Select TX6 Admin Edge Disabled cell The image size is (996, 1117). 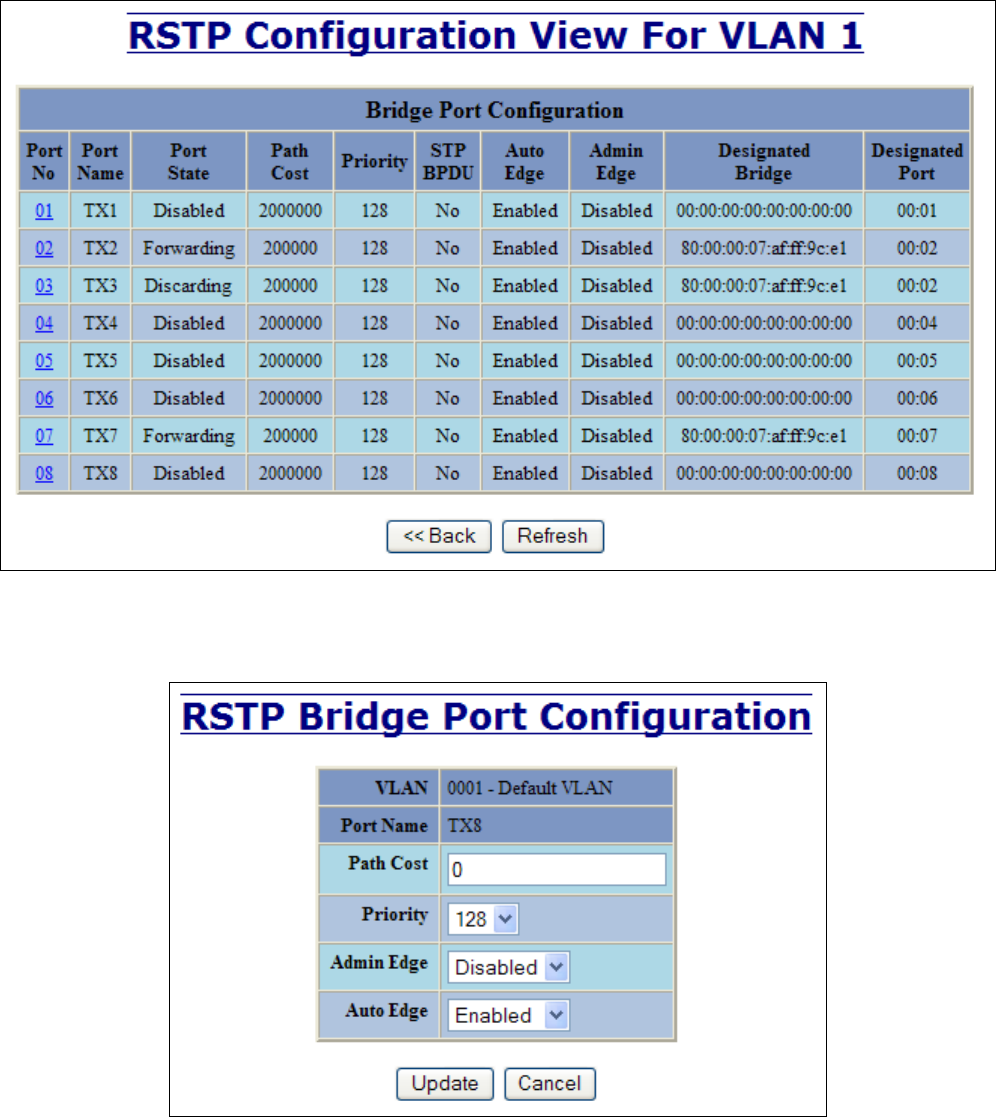[616, 398]
